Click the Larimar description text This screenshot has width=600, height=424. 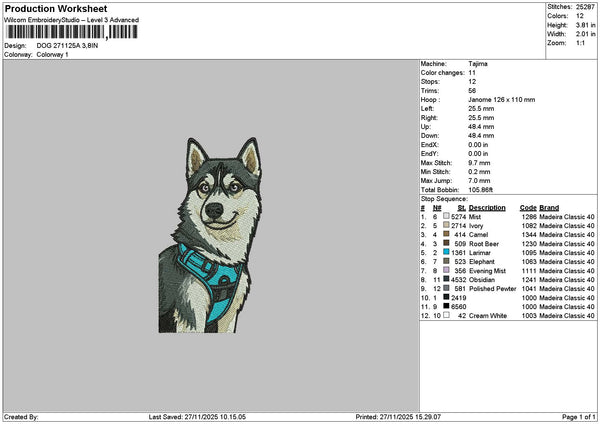[x=480, y=253]
